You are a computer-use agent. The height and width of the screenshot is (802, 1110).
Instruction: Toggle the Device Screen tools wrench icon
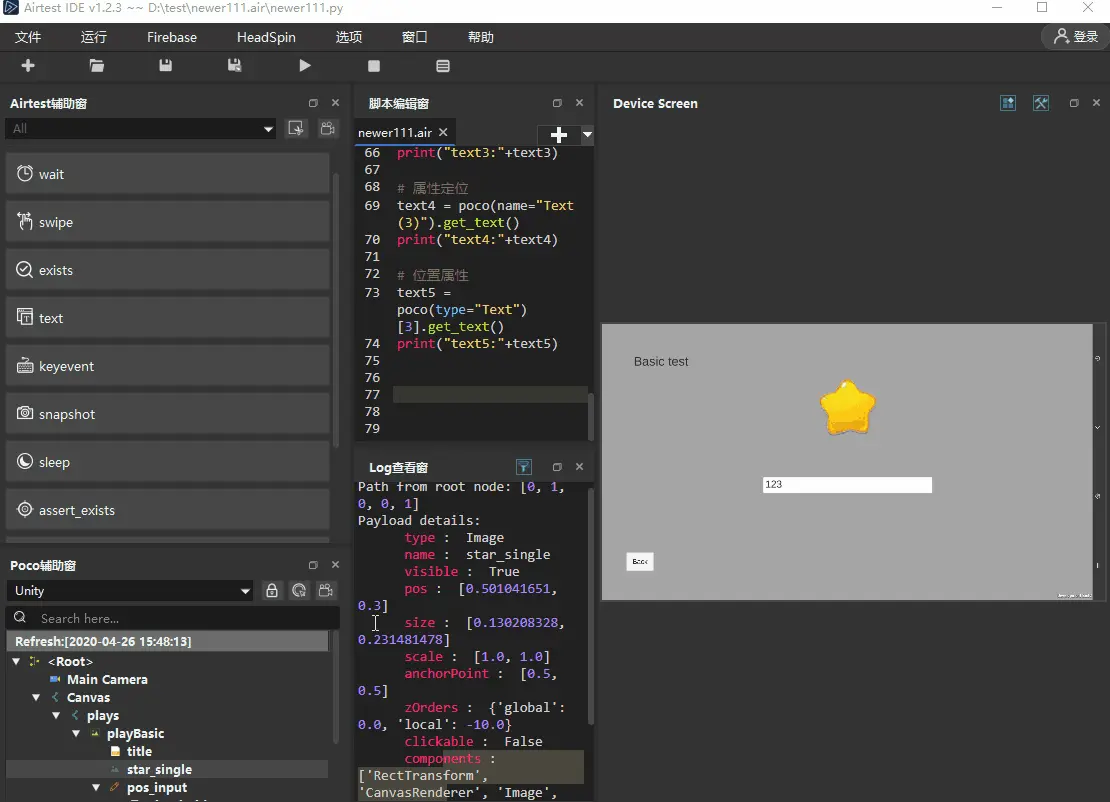[1041, 103]
